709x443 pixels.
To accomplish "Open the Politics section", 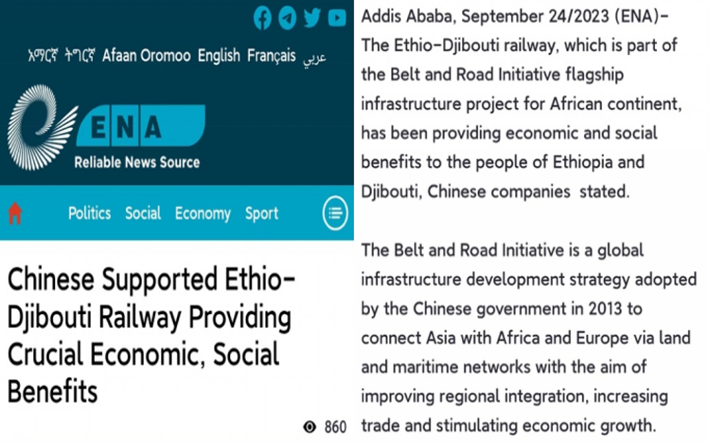I will point(90,213).
